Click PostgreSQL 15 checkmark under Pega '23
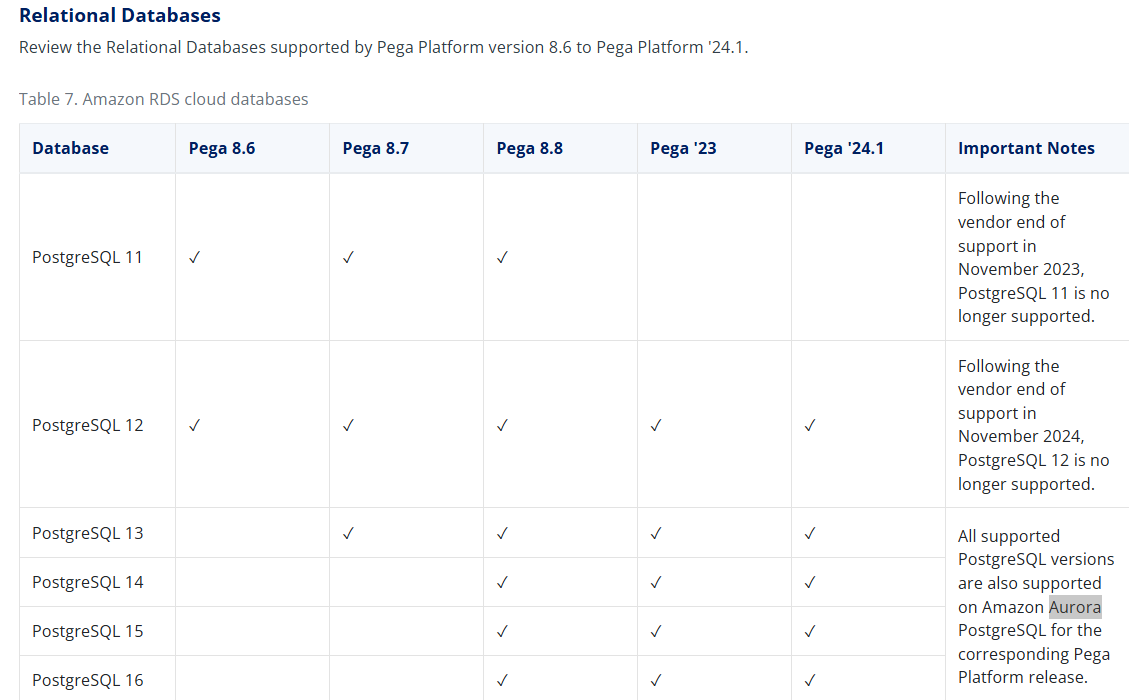The width and height of the screenshot is (1129, 700). coord(656,631)
